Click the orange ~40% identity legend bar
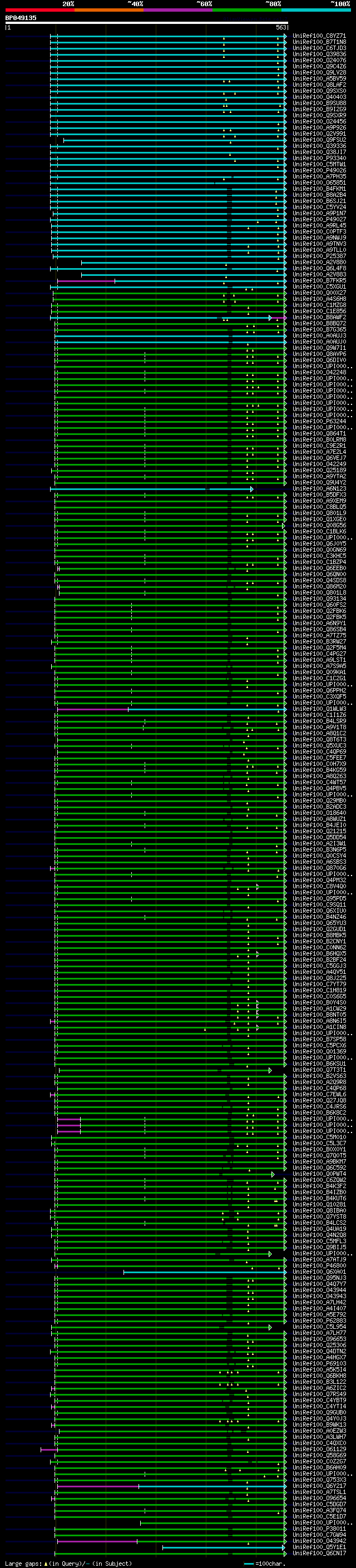Image resolution: width=356 pixels, height=1568 pixels. 109,11
